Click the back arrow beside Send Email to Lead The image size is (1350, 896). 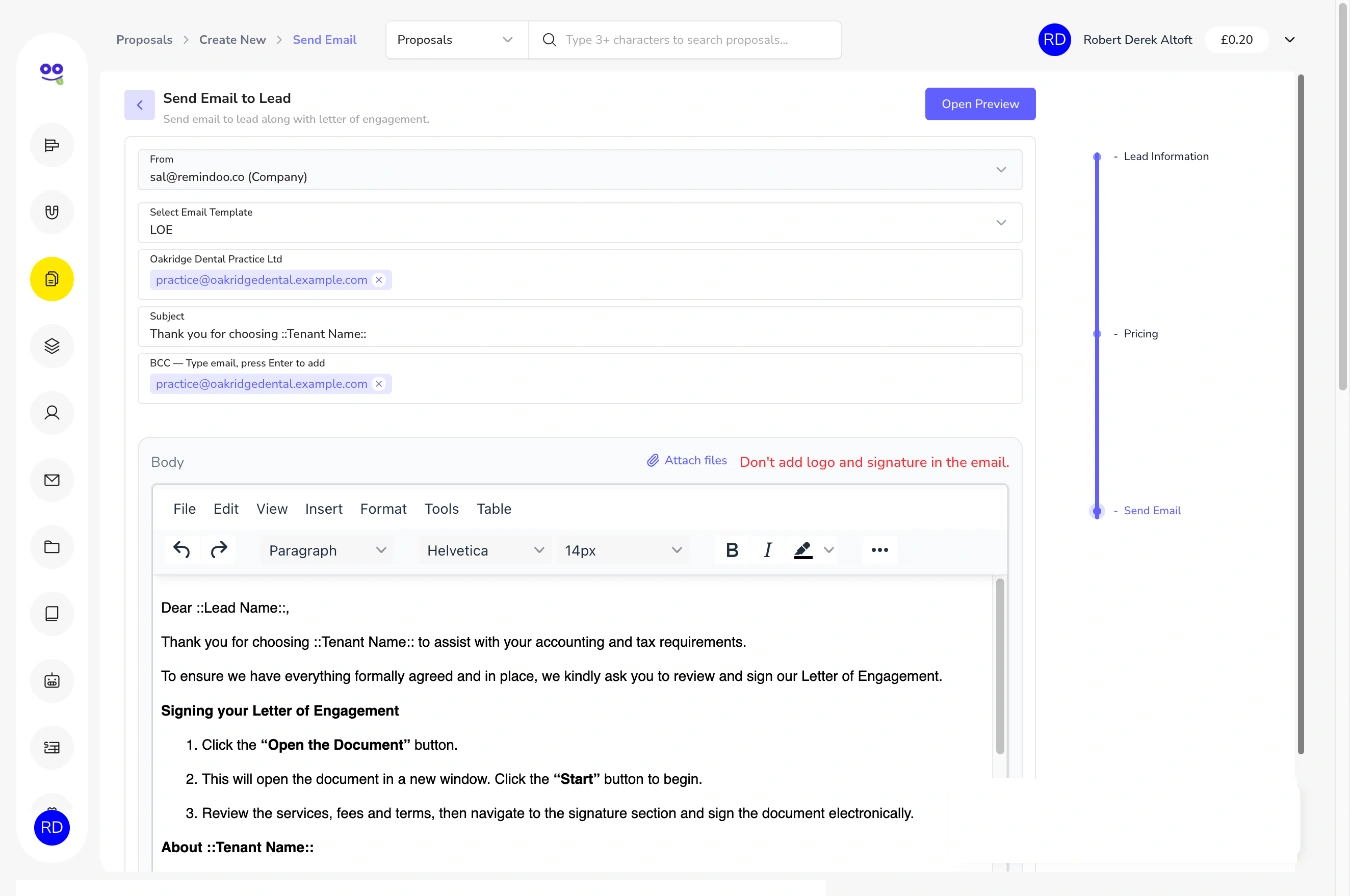point(139,105)
